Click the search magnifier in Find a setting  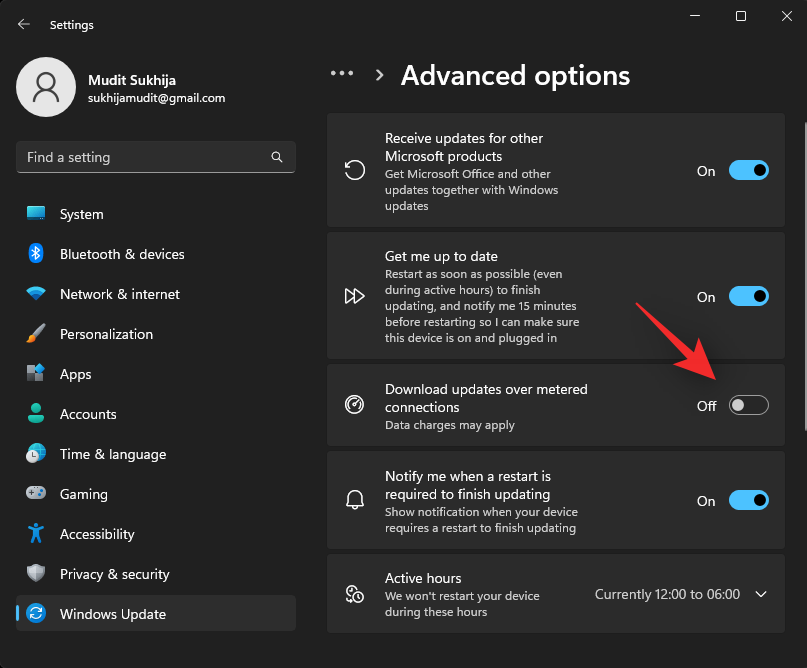tap(276, 157)
